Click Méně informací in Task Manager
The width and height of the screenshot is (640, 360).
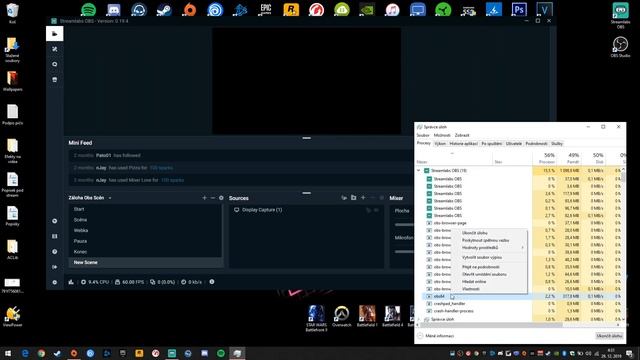(x=436, y=336)
